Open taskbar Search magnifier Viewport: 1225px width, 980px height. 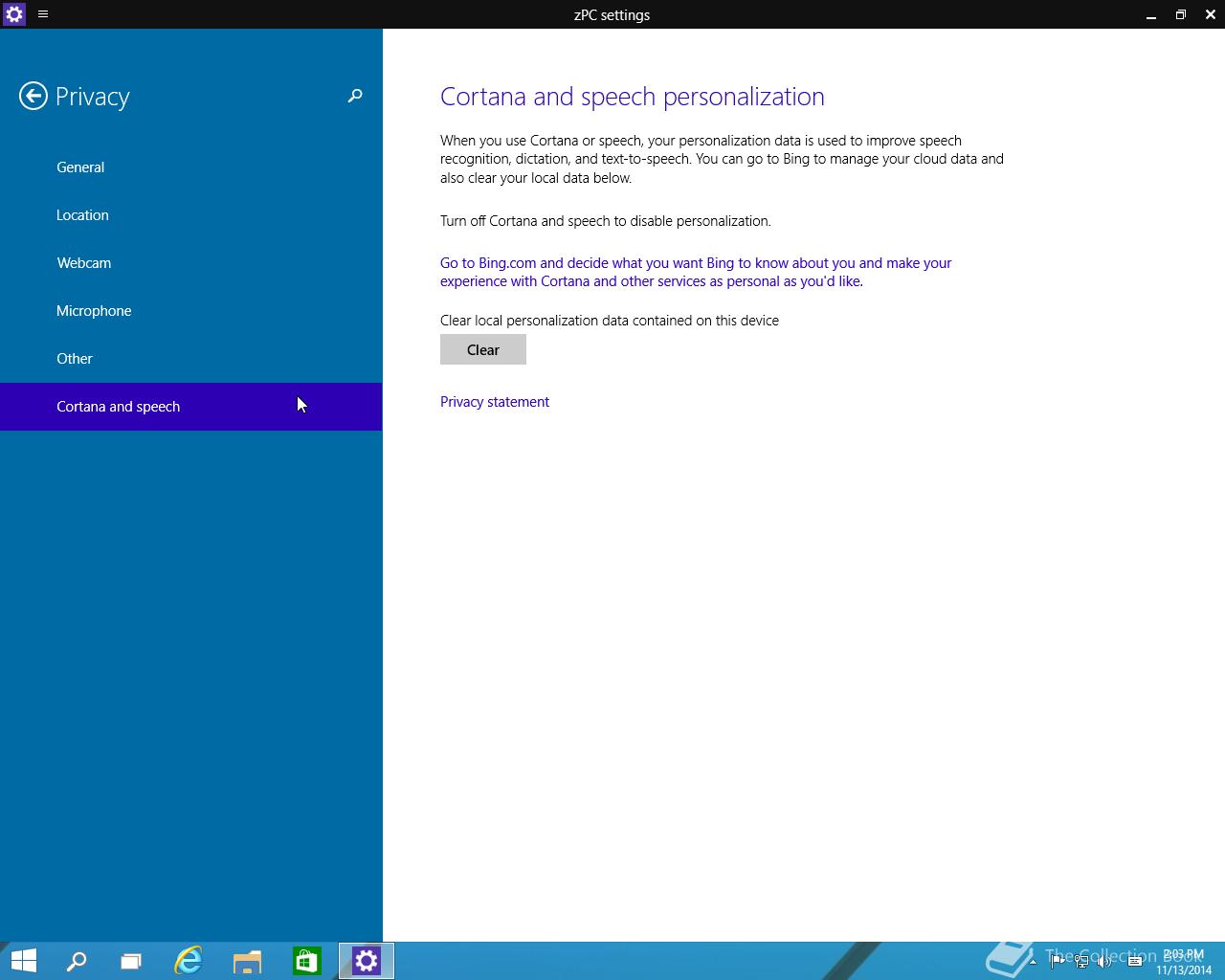pos(77,961)
